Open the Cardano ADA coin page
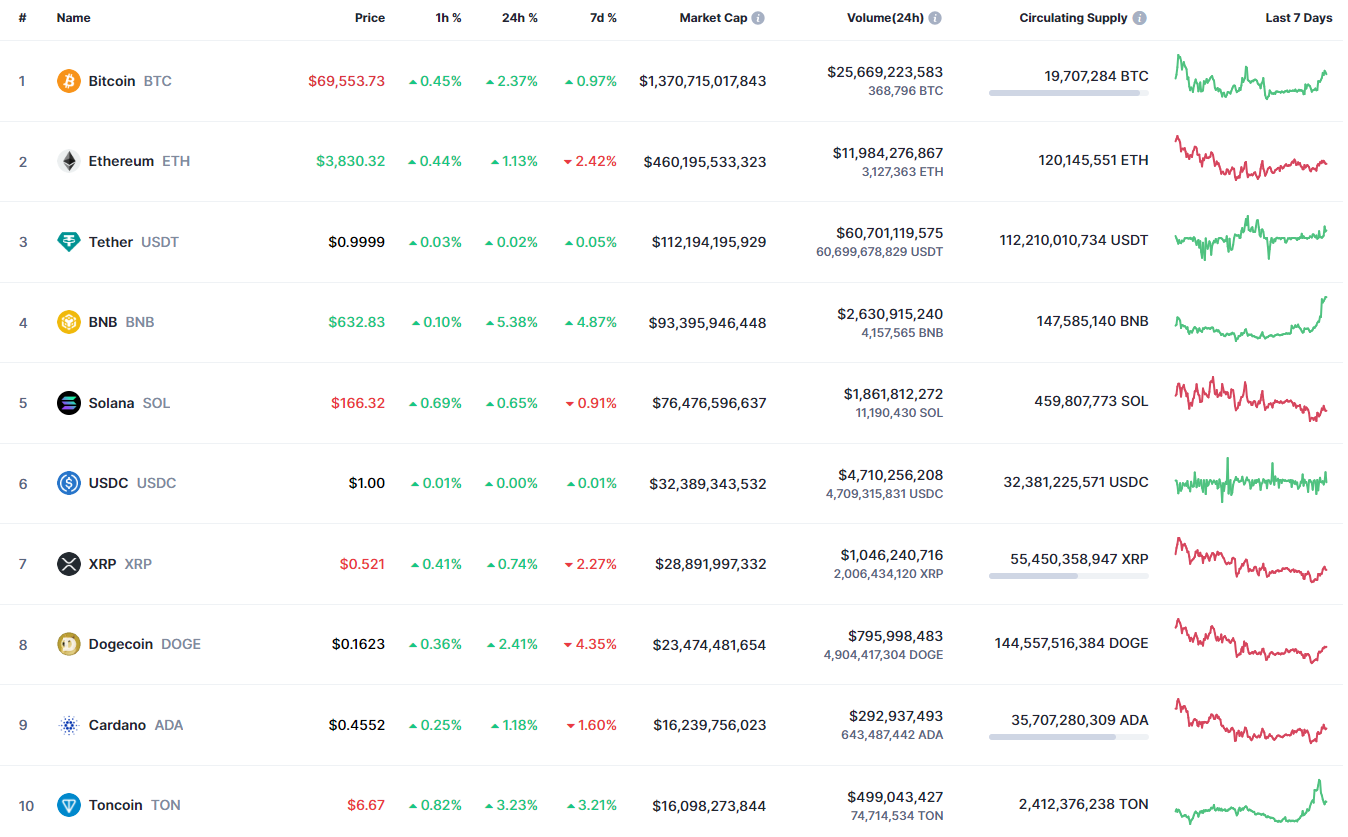This screenshot has height=837, width=1348. point(117,725)
